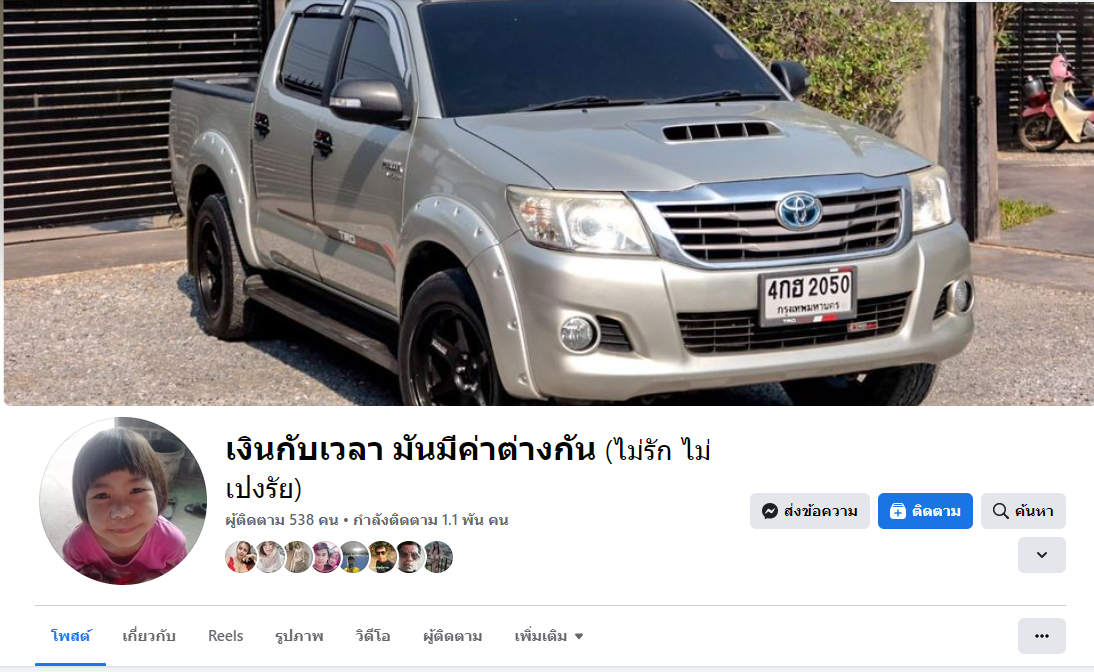Click the follow plus icon in ติดตาม button
Viewport: 1094px width, 672px height.
coord(897,512)
